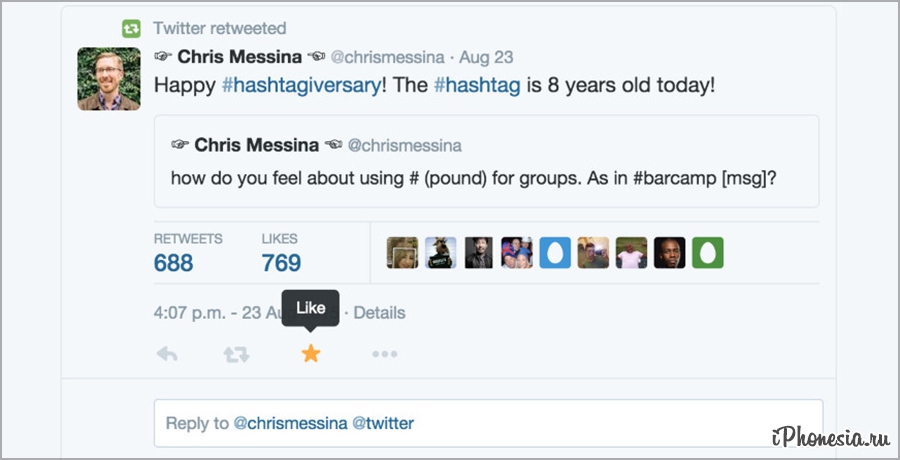This screenshot has height=460, width=900.
Task: Open the #hashtag link in tweet
Action: (x=477, y=85)
